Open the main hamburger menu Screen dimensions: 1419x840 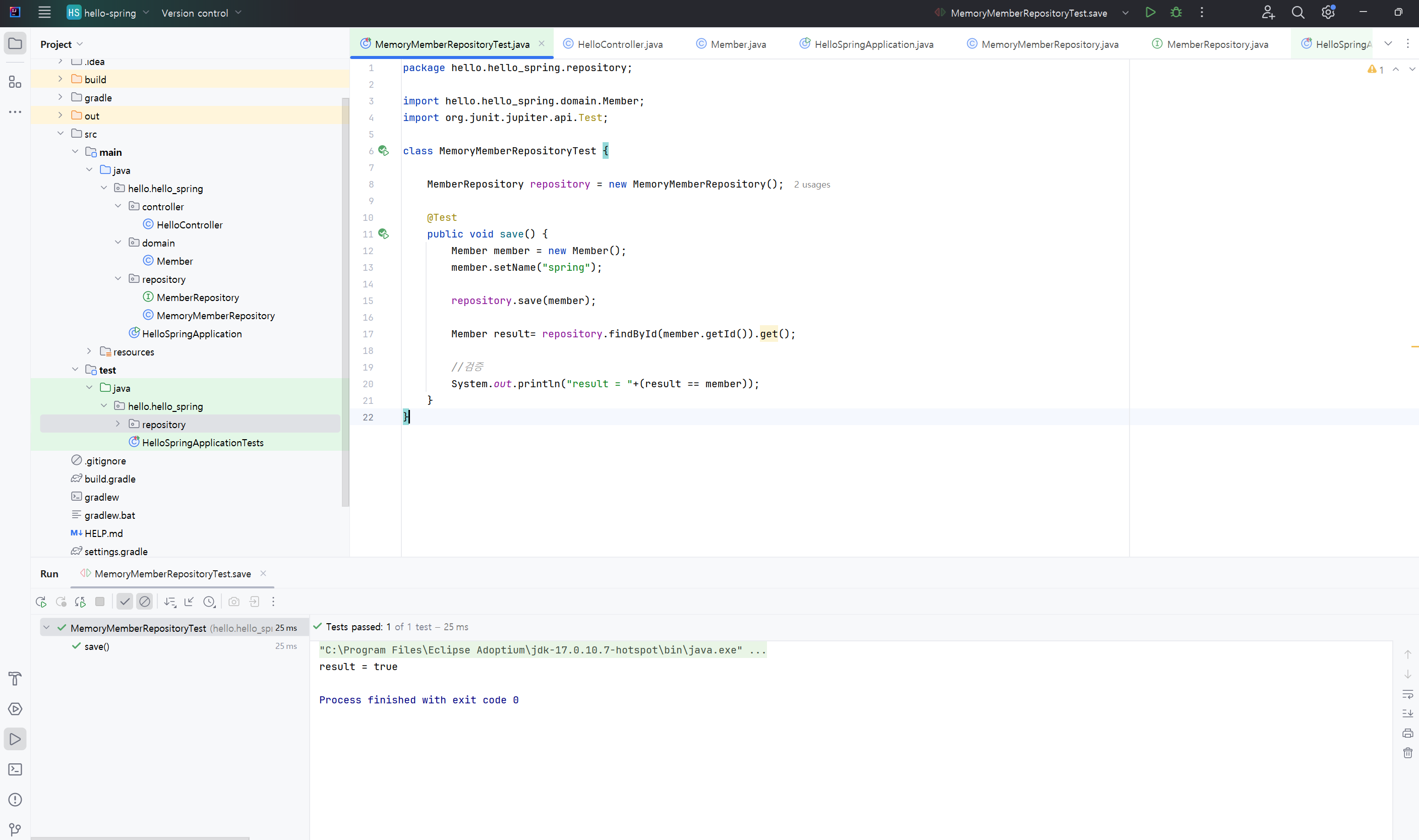[44, 13]
